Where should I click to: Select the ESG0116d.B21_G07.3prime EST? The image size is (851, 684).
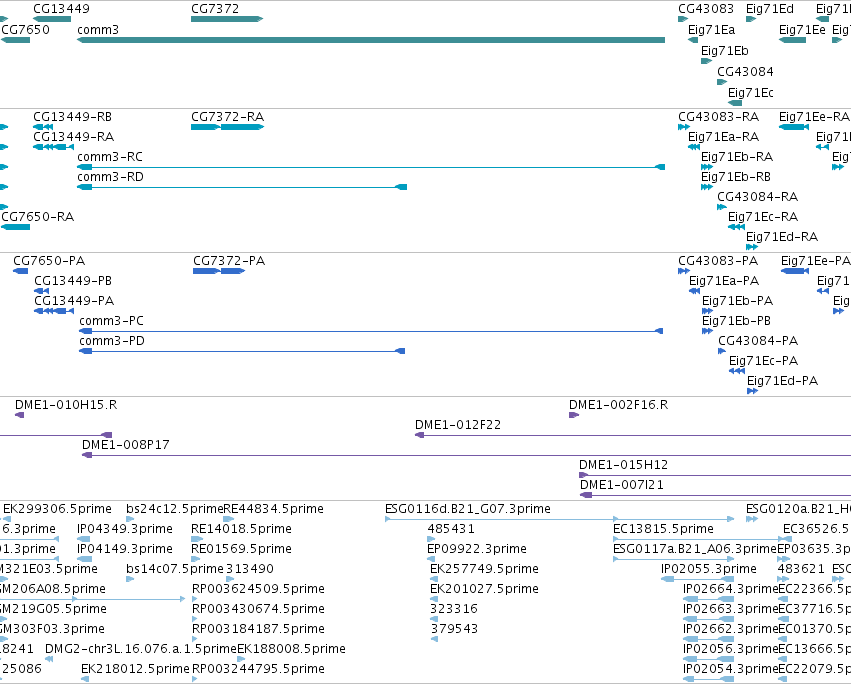[x=560, y=520]
